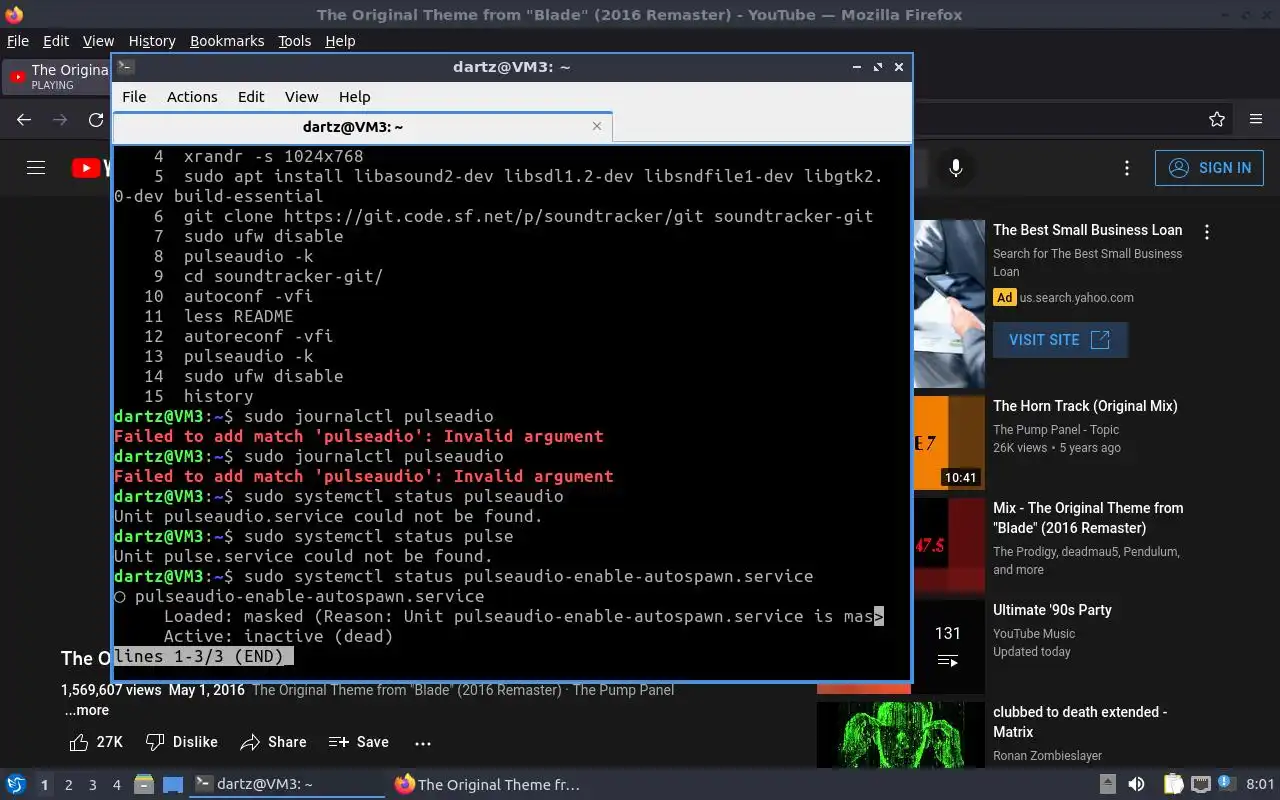Open Firefox Edit menu
The height and width of the screenshot is (800, 1280).
point(56,41)
